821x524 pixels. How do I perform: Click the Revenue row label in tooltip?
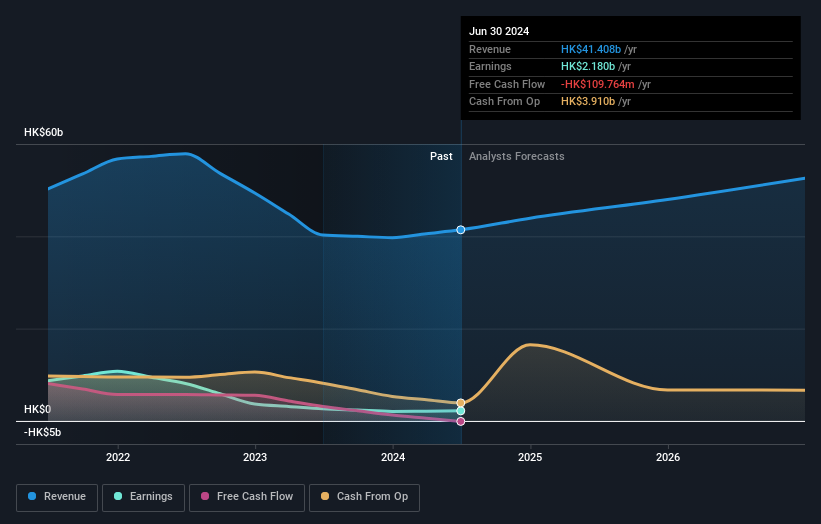click(x=490, y=49)
